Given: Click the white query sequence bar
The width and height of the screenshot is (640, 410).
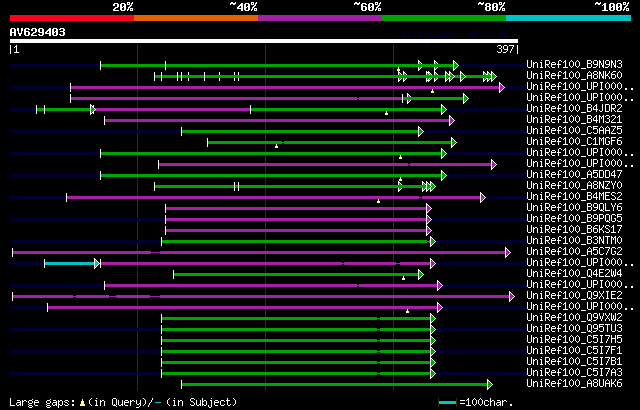Looking at the screenshot, I should tap(264, 41).
